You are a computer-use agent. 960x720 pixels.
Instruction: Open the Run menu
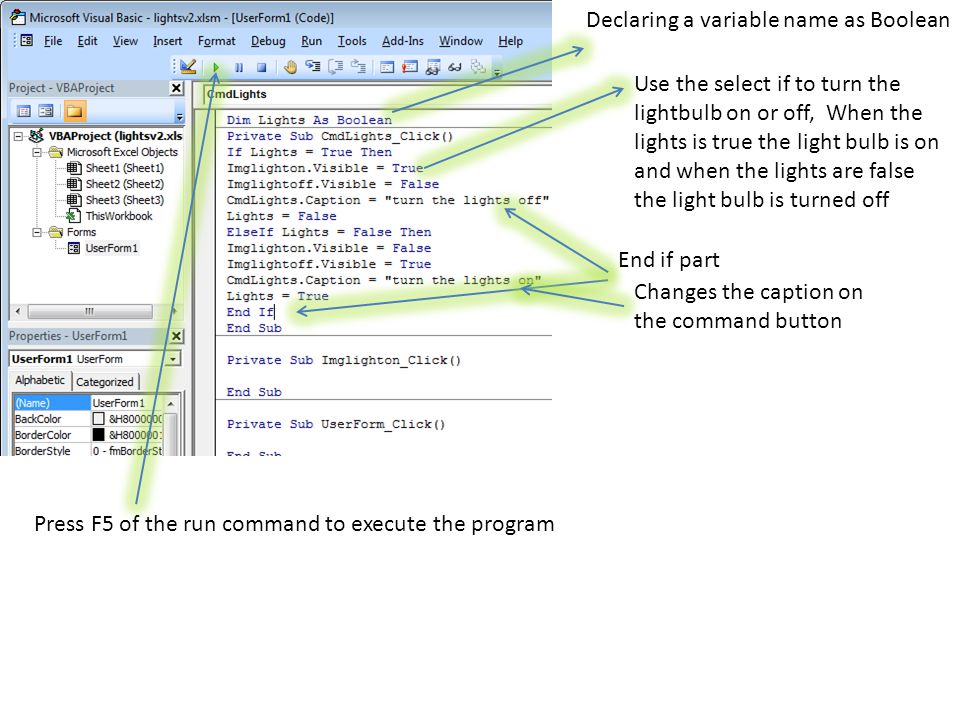(311, 41)
